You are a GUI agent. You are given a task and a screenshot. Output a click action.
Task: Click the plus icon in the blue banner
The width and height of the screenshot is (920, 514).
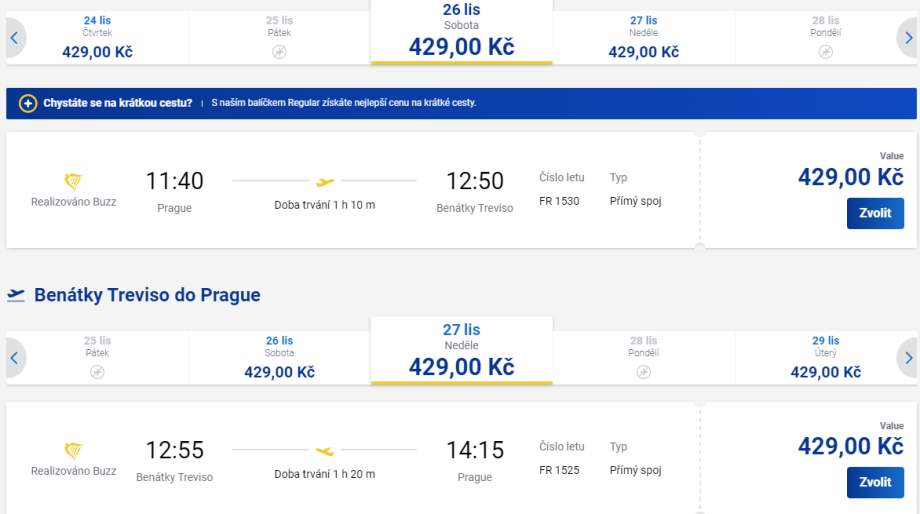(28, 103)
